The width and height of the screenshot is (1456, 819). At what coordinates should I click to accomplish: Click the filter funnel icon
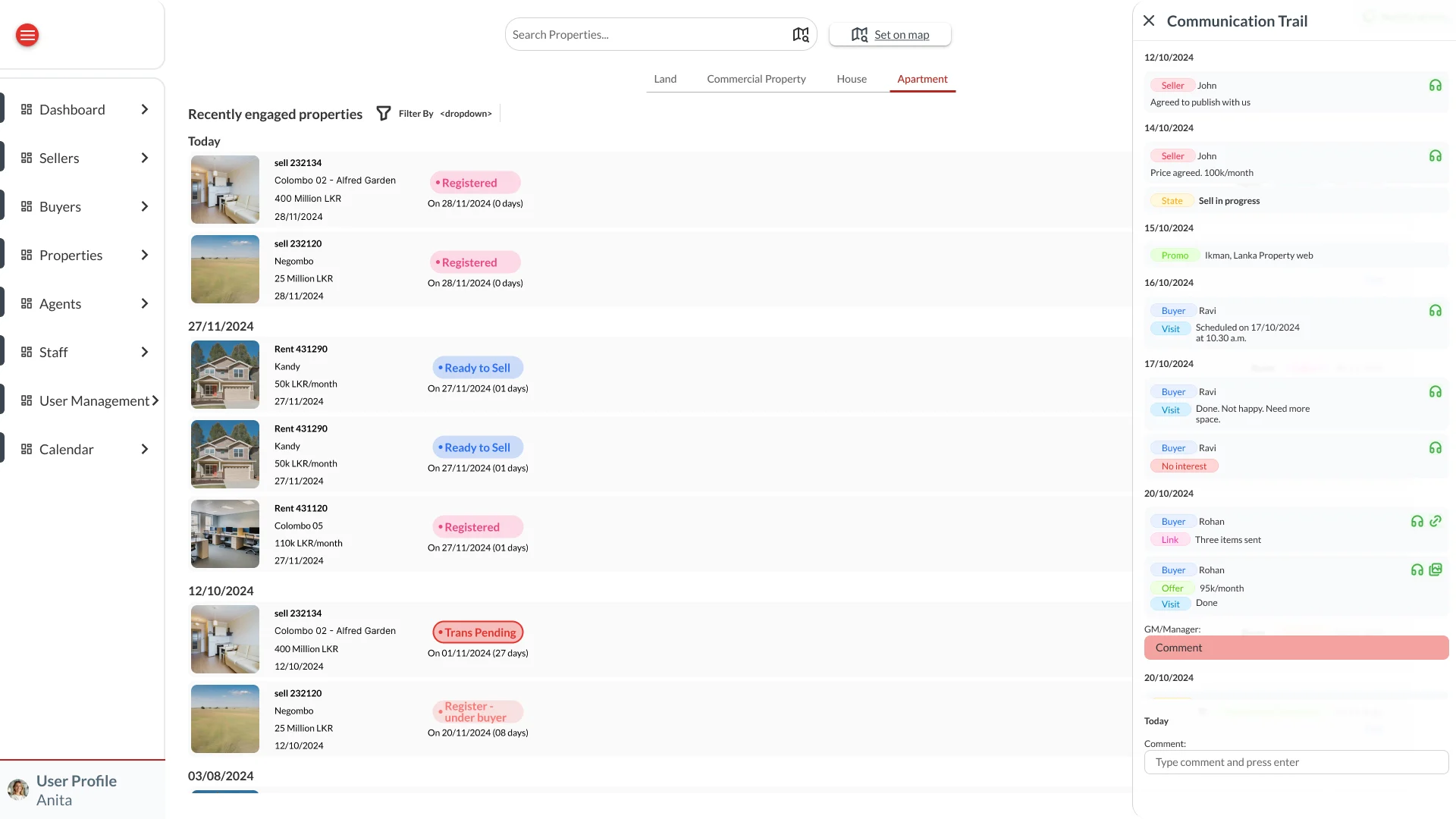[384, 114]
